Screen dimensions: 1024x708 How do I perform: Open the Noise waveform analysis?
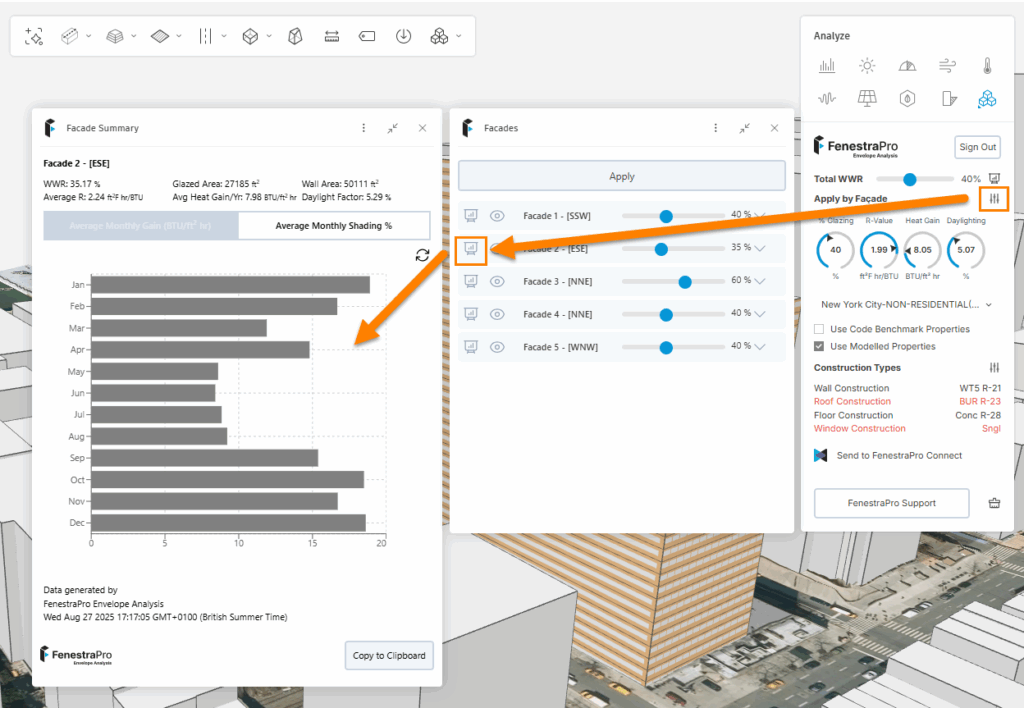pos(827,99)
